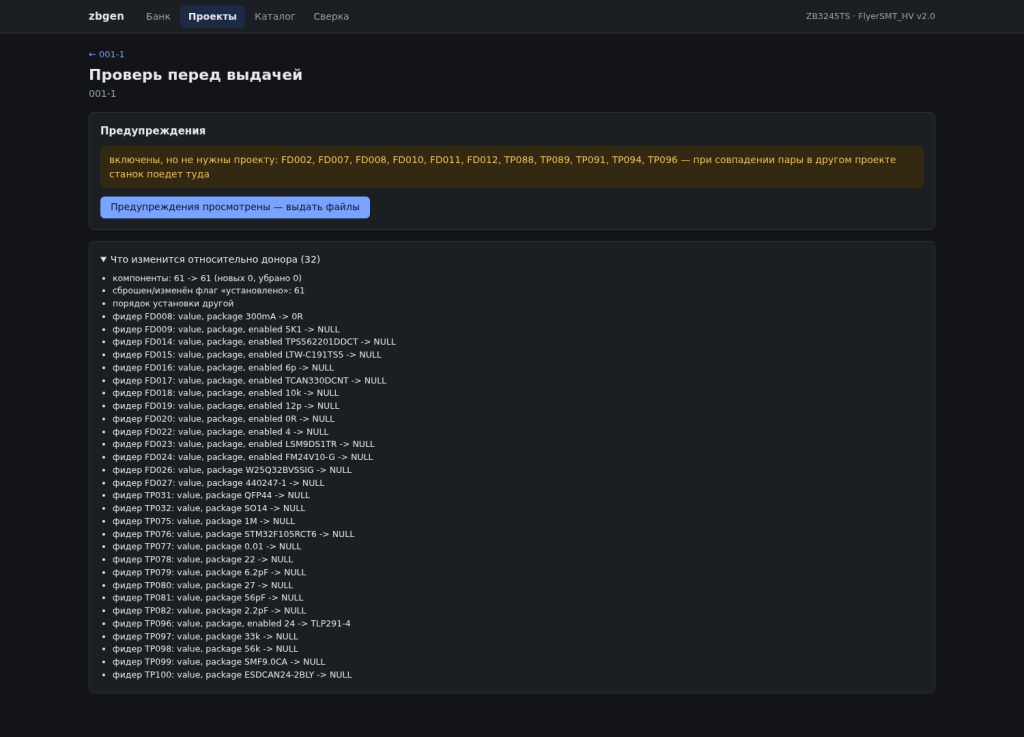Screen dimensions: 1024x737
Task: Follow the back link ← 001-1
Action: click(106, 54)
